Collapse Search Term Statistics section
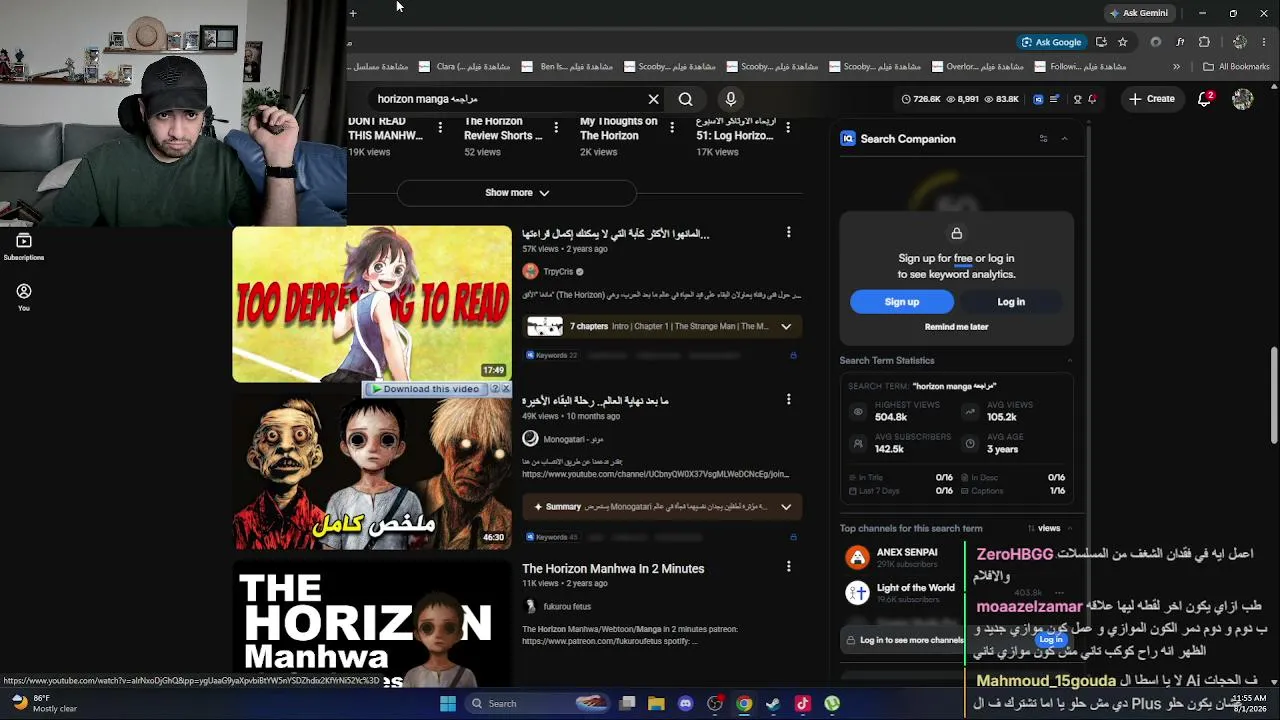The height and width of the screenshot is (720, 1280). (x=1069, y=360)
